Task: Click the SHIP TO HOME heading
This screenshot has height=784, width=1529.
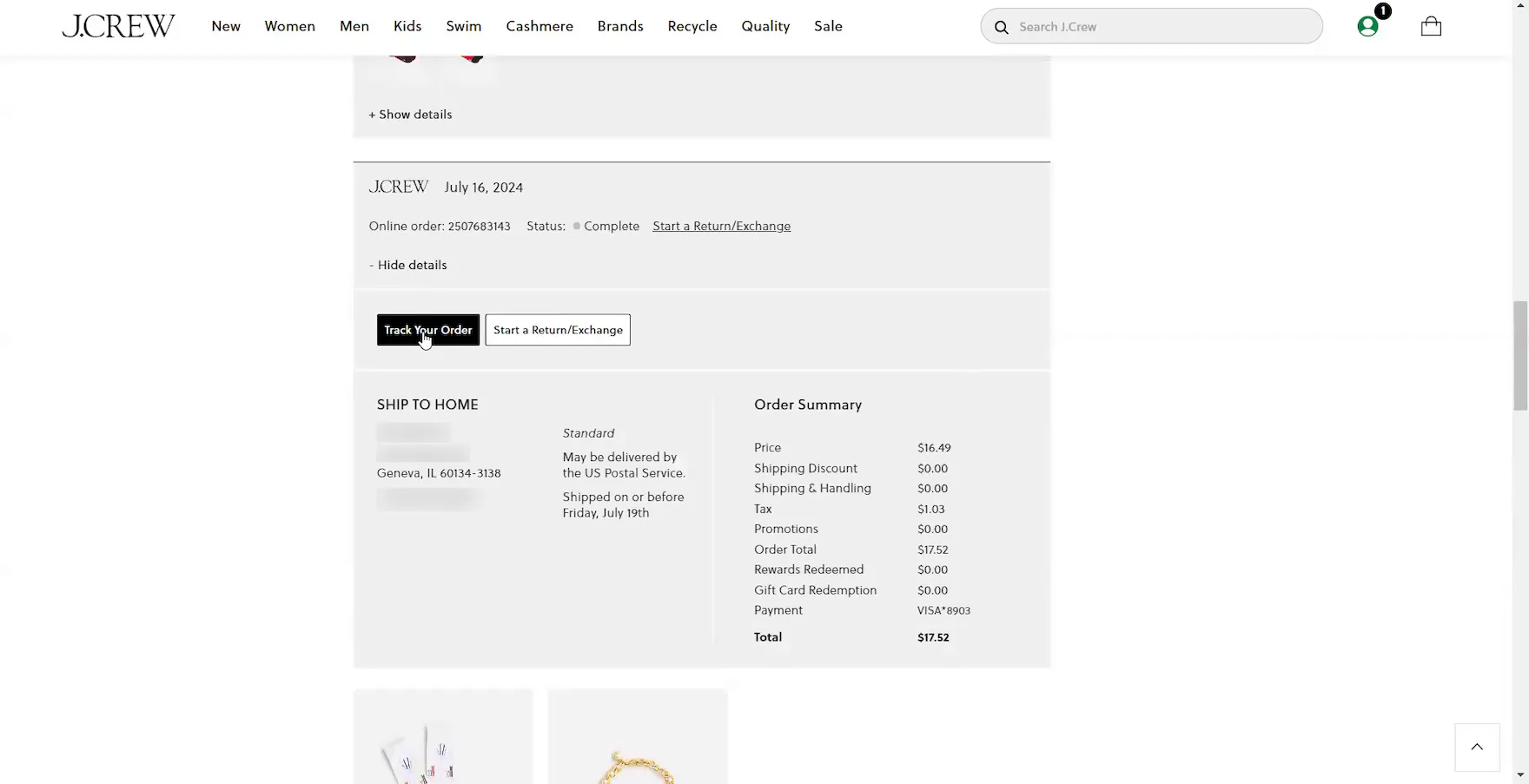Action: pos(427,405)
